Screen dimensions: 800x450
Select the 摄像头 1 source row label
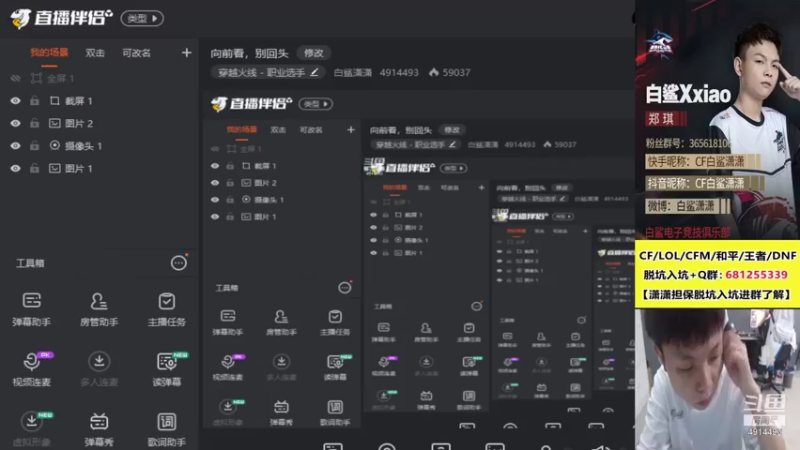(83, 146)
